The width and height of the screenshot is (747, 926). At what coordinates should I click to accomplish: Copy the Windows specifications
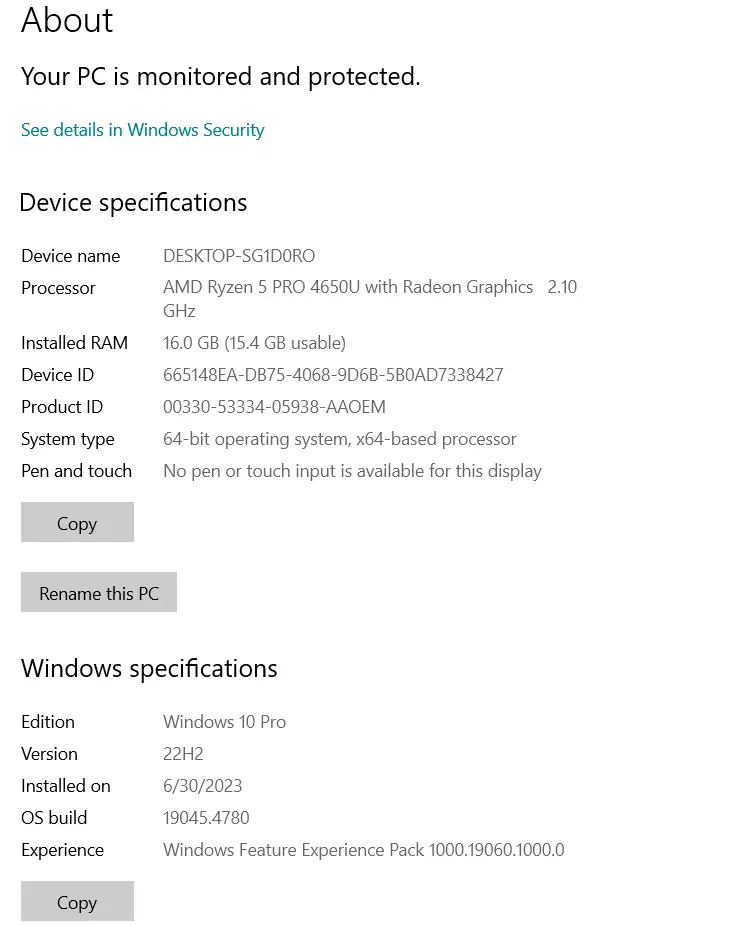pyautogui.click(x=77, y=902)
